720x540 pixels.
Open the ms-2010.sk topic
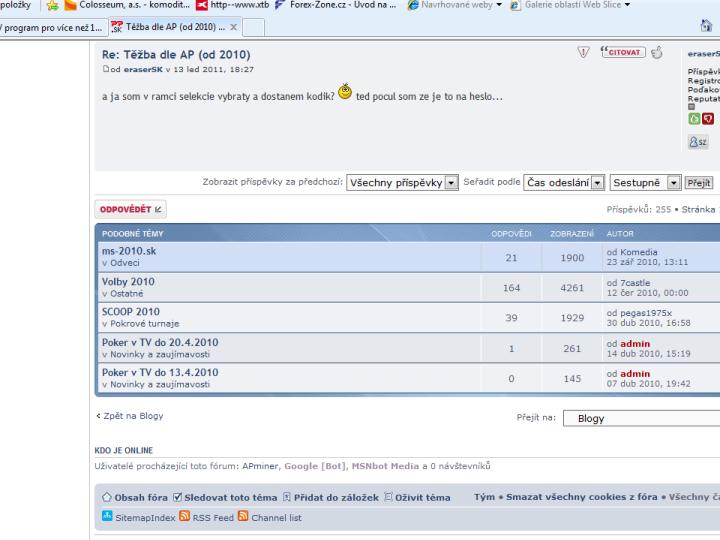[x=129, y=251]
